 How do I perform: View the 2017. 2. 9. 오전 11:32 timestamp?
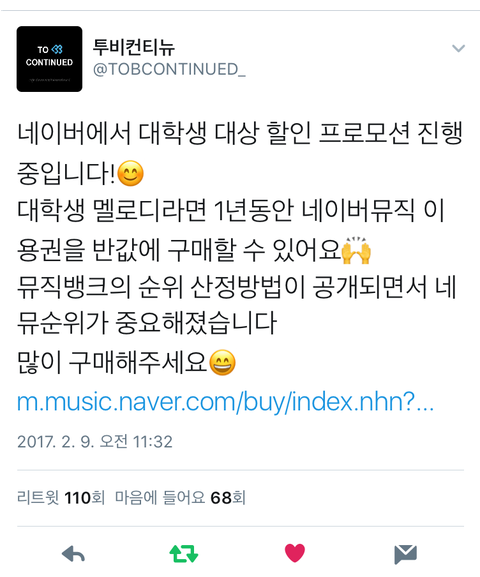point(95,442)
